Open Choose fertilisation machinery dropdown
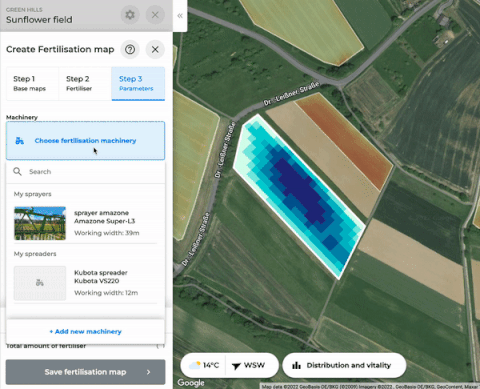 85,140
